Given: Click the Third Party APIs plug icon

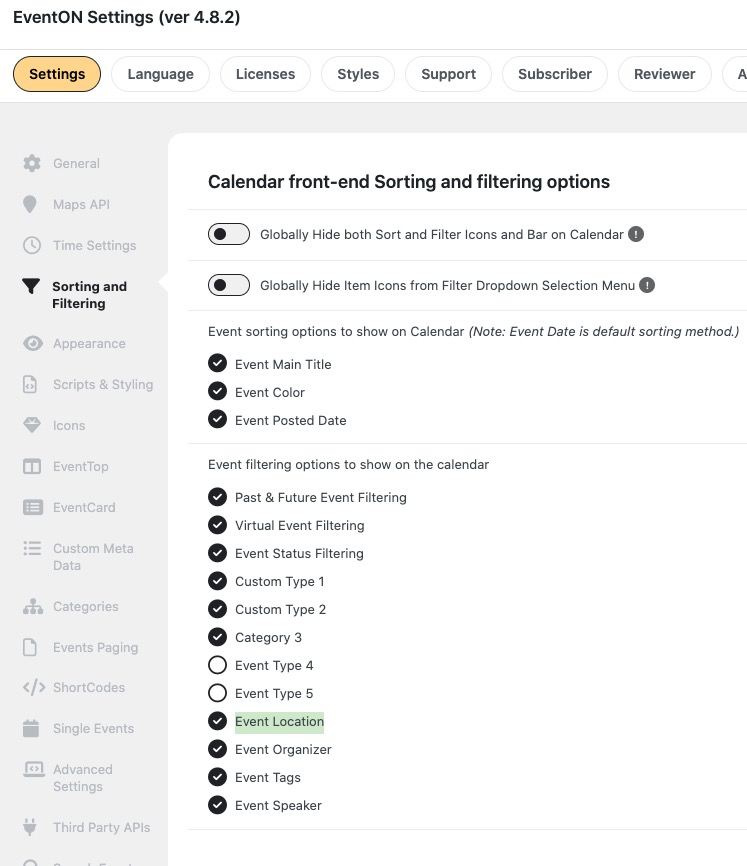Looking at the screenshot, I should (x=30, y=827).
